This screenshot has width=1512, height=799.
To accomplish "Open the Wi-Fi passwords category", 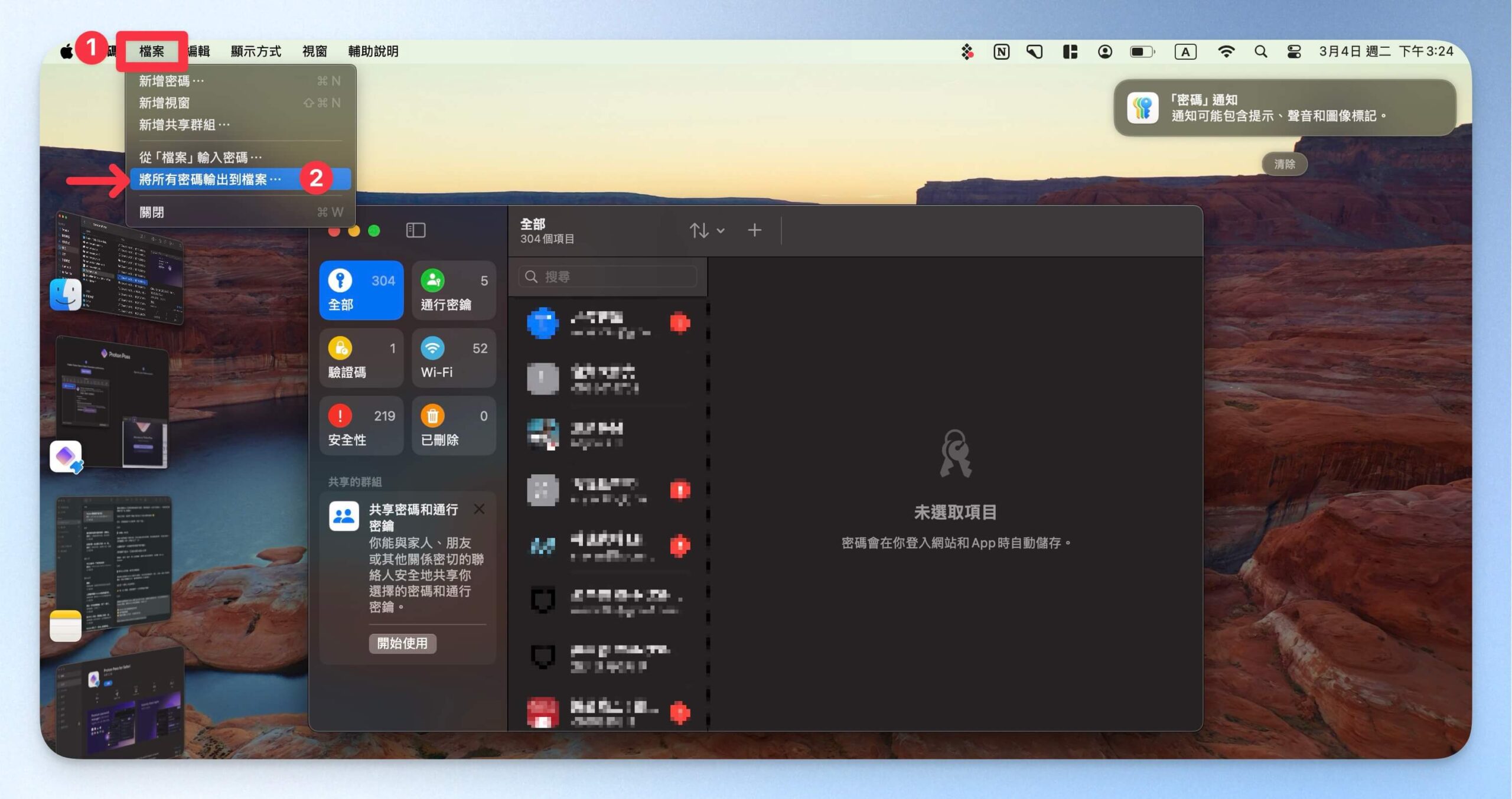I will coord(454,358).
